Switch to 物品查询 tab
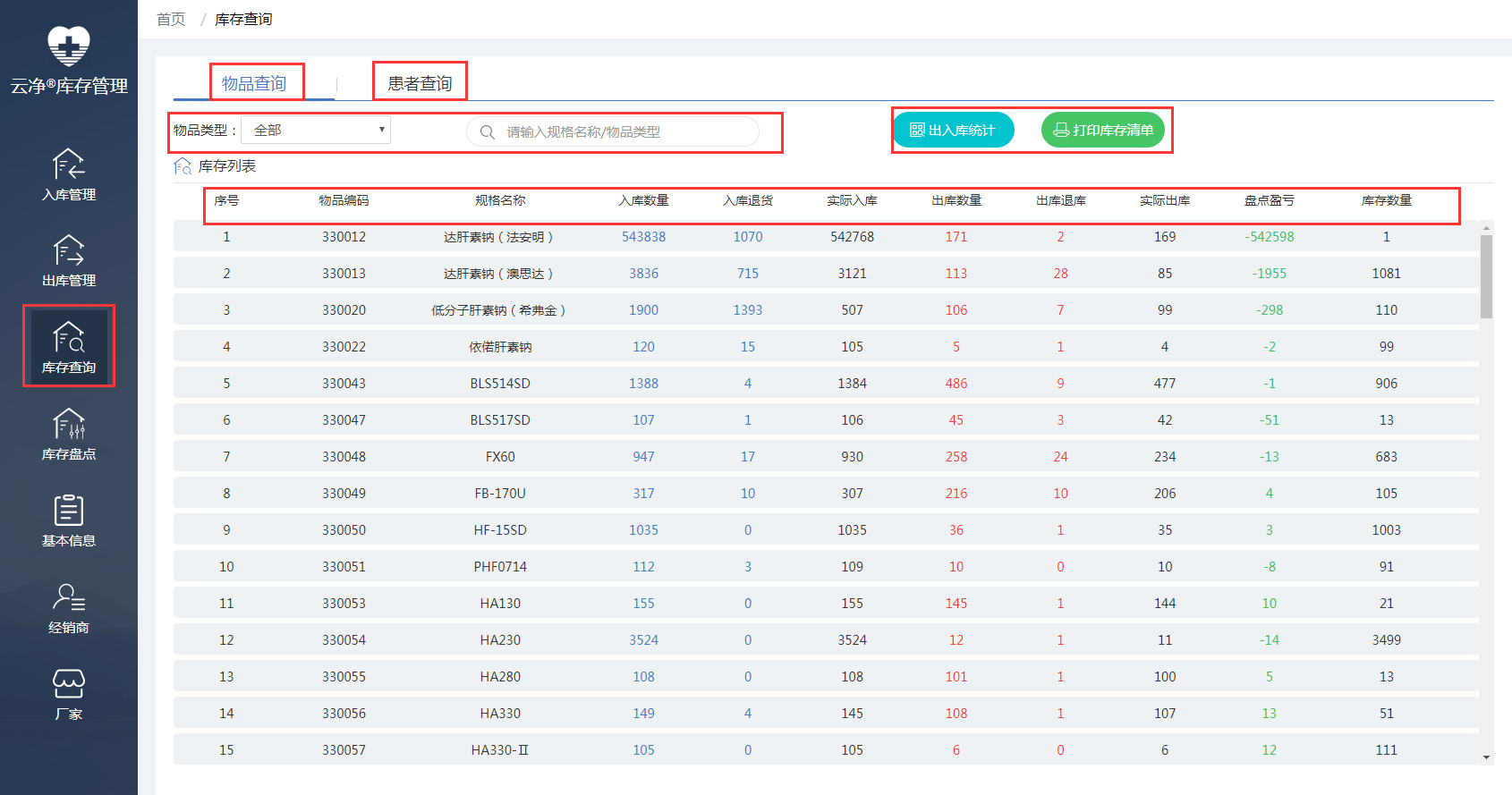The width and height of the screenshot is (1512, 795). tap(254, 83)
